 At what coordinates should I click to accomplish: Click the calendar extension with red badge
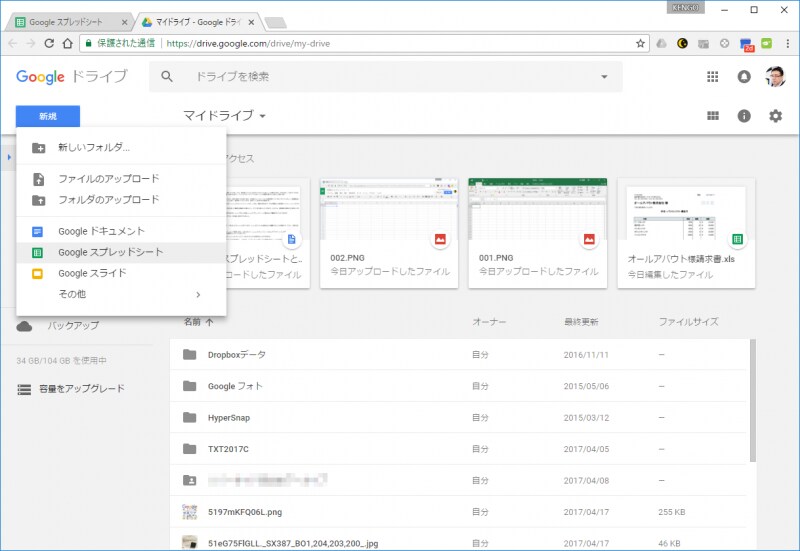746,44
